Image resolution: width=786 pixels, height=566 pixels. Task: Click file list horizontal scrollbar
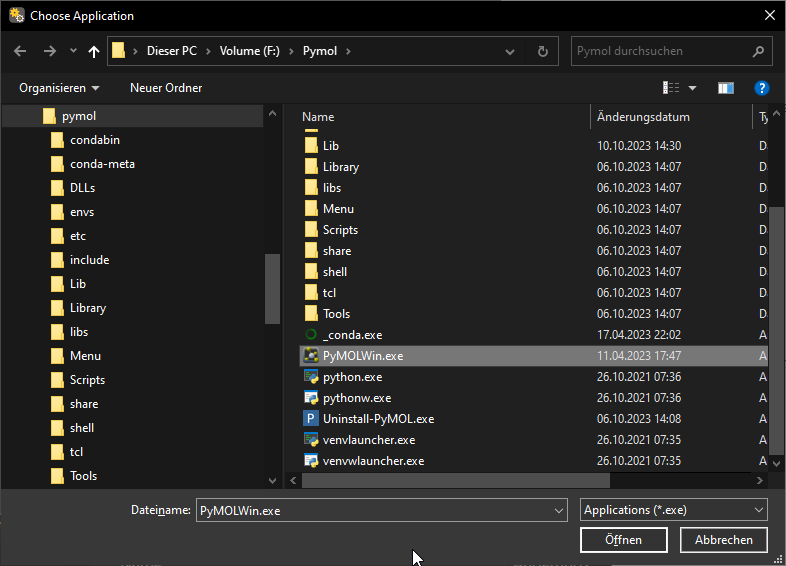point(455,481)
